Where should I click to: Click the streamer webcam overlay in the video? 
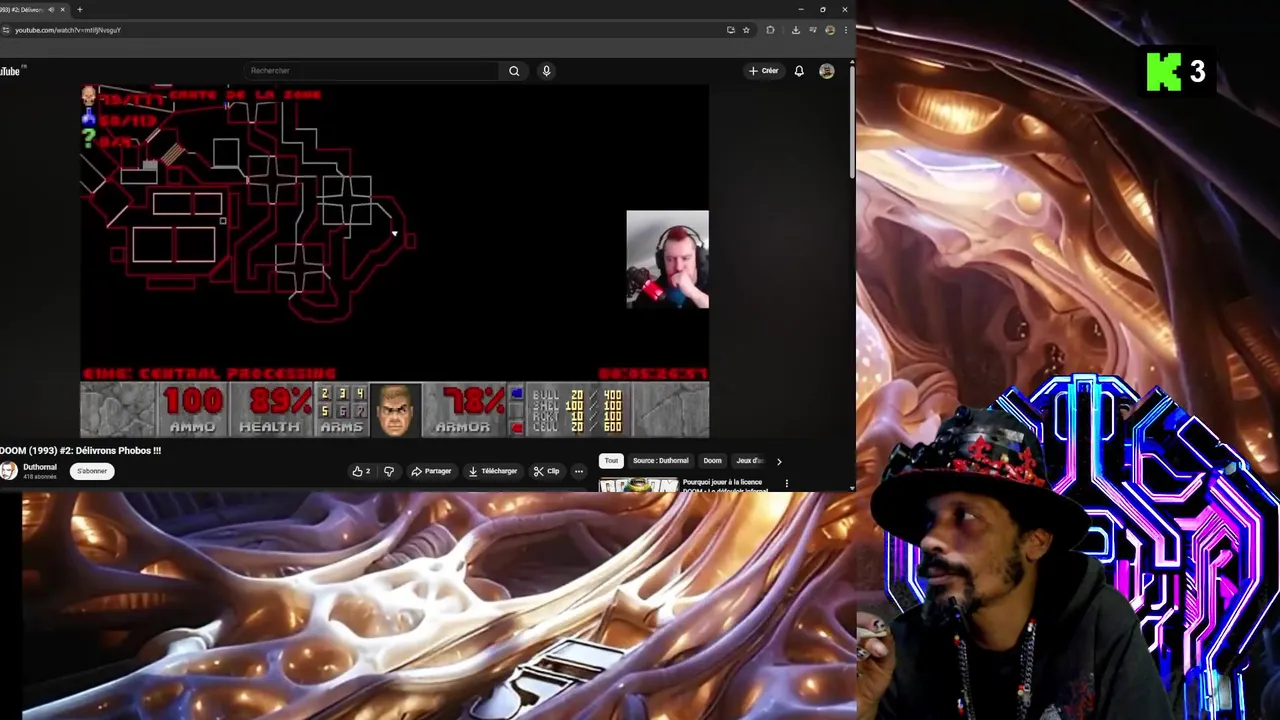coord(667,259)
